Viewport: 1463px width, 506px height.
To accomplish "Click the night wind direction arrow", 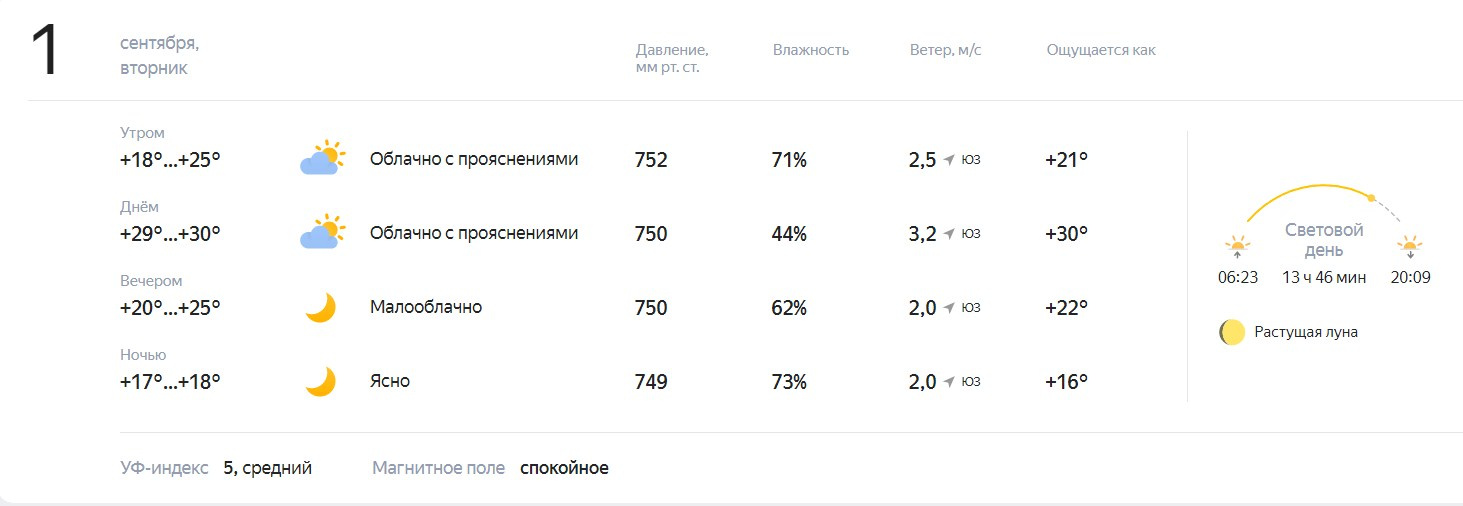I will [949, 382].
